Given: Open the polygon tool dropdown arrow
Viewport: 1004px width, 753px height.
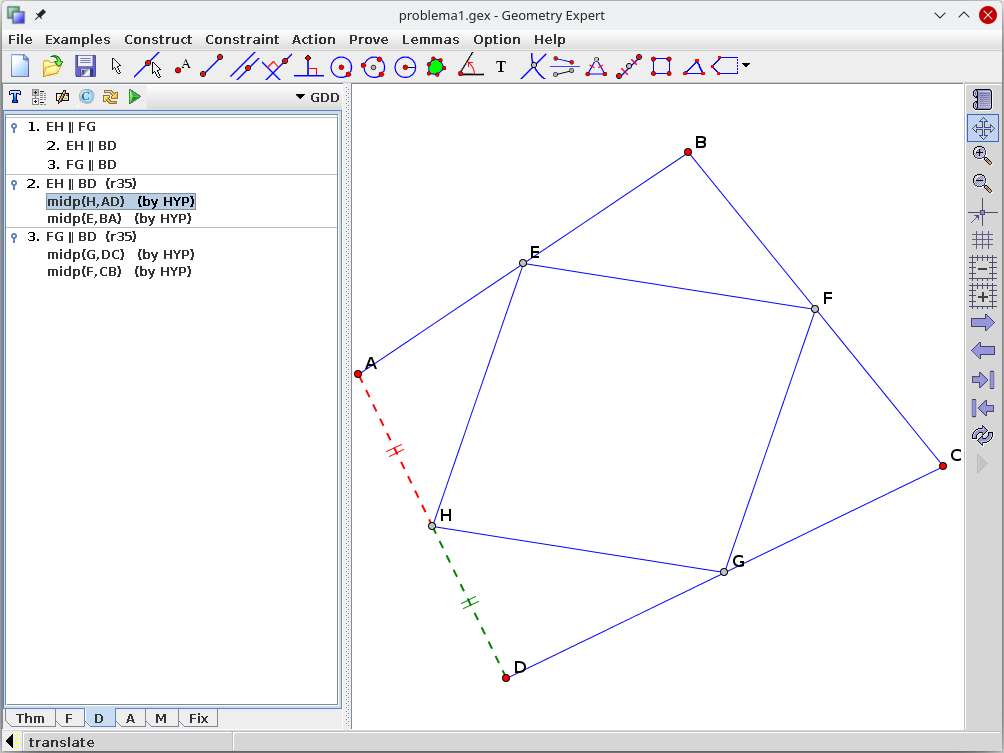Looking at the screenshot, I should (746, 65).
